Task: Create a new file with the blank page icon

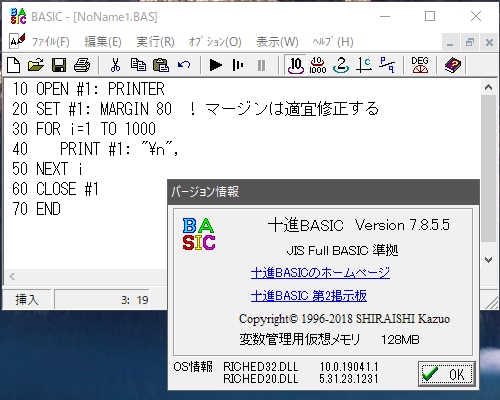Action: pos(13,65)
